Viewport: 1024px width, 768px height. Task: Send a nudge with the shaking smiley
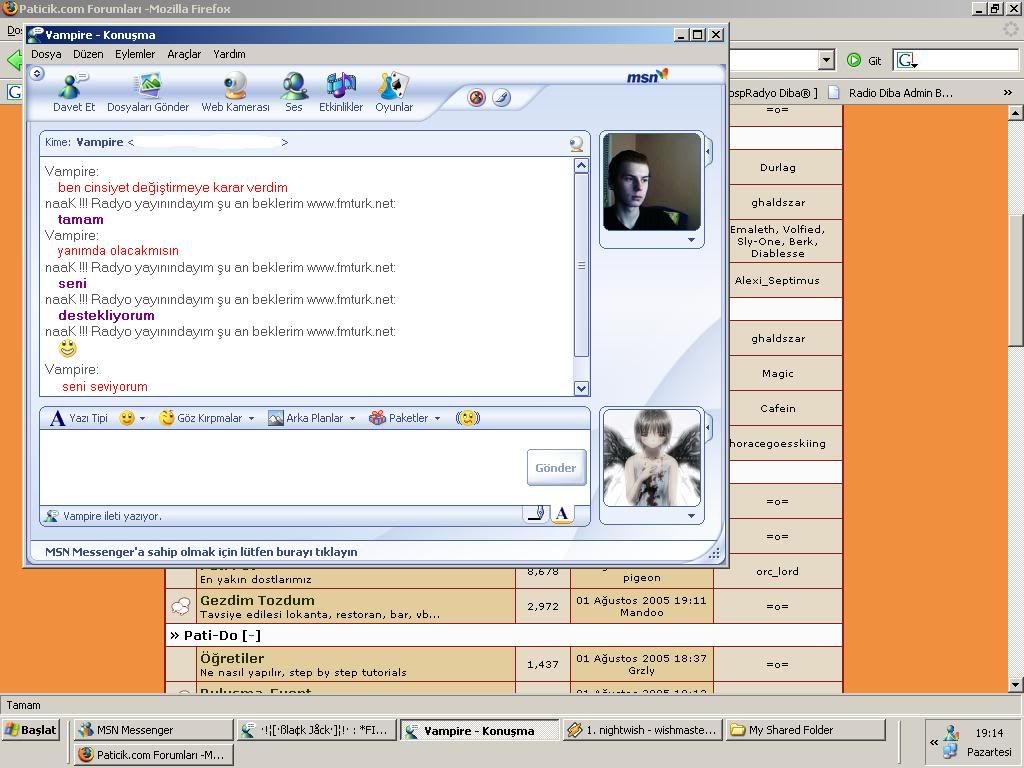pos(468,418)
